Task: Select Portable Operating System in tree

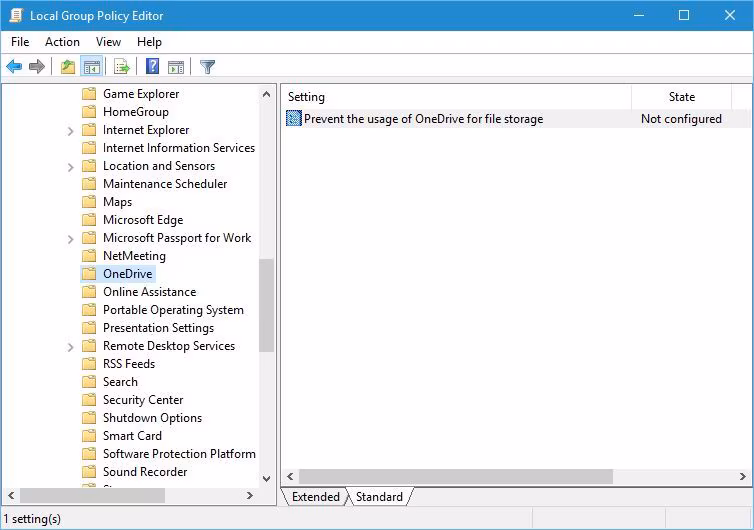Action: click(173, 310)
